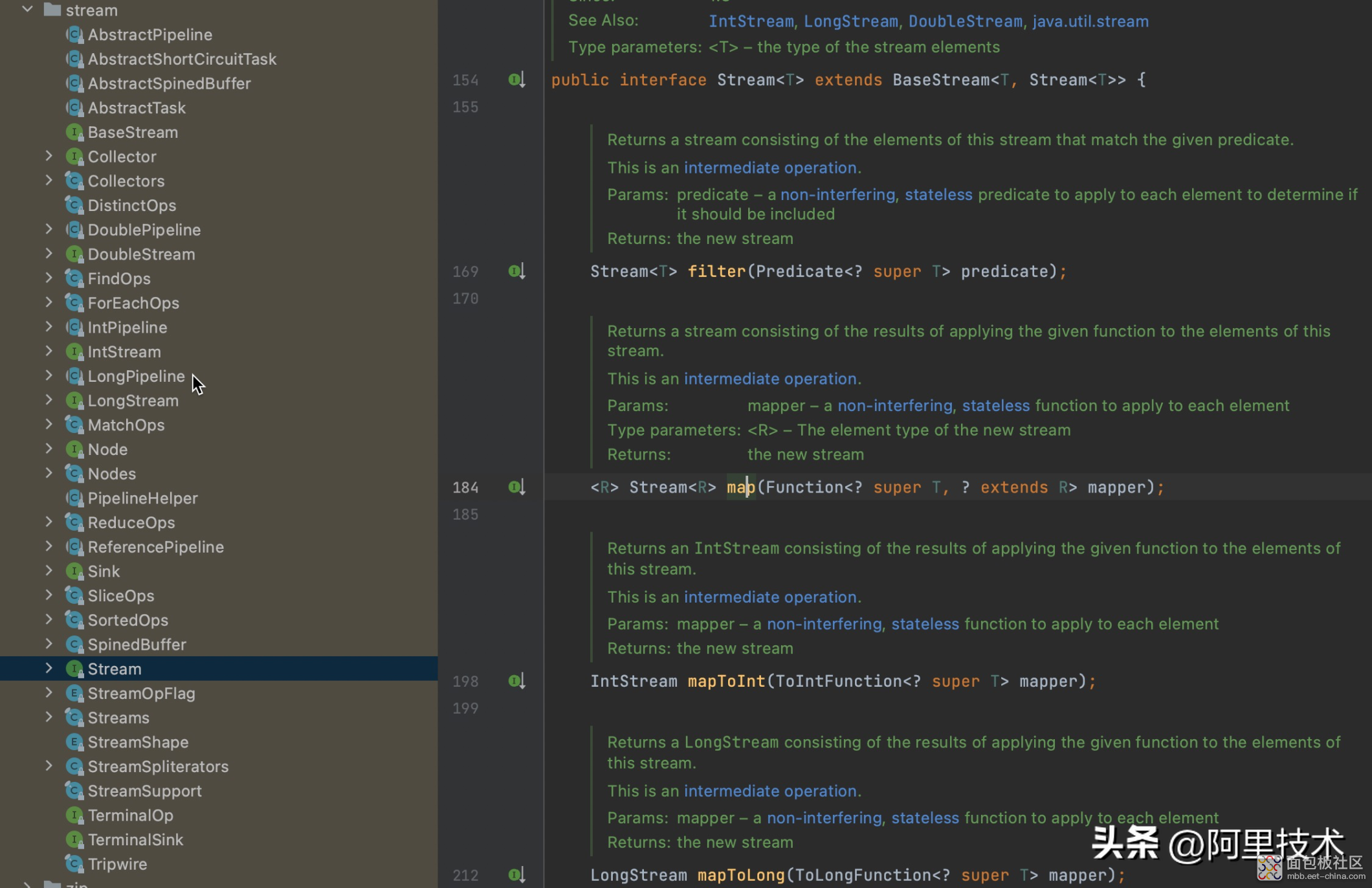Click implementations gutter icon for filter method
This screenshot has height=888, width=1372.
click(x=516, y=271)
